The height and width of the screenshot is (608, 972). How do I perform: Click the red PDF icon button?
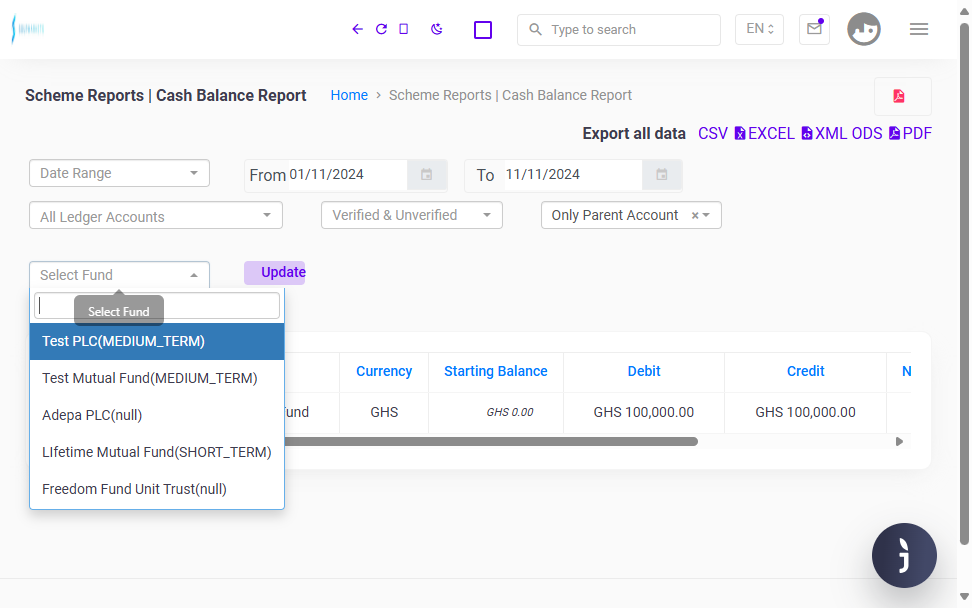tap(903, 96)
